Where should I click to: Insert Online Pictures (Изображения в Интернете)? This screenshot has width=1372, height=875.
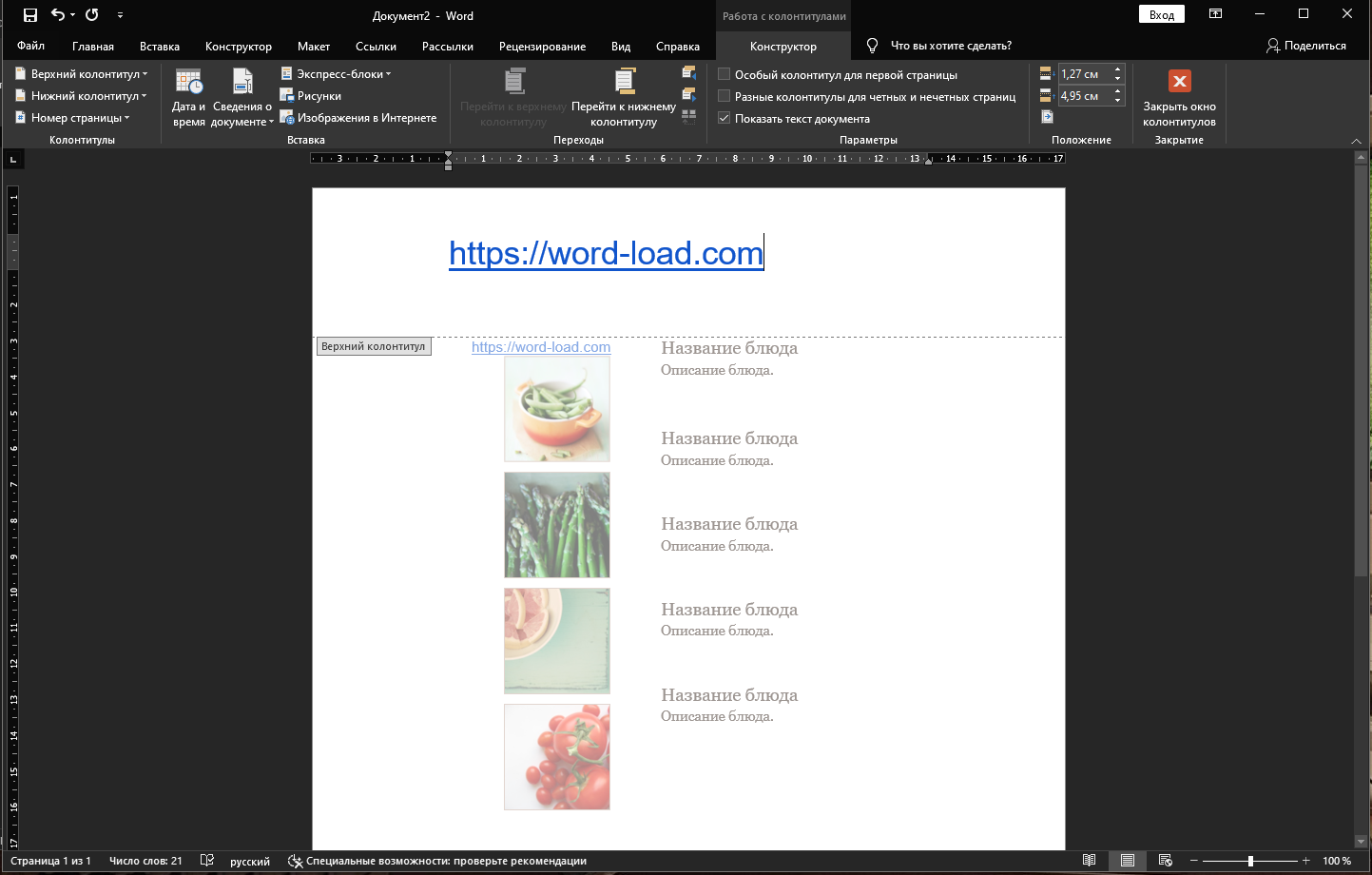(x=358, y=118)
